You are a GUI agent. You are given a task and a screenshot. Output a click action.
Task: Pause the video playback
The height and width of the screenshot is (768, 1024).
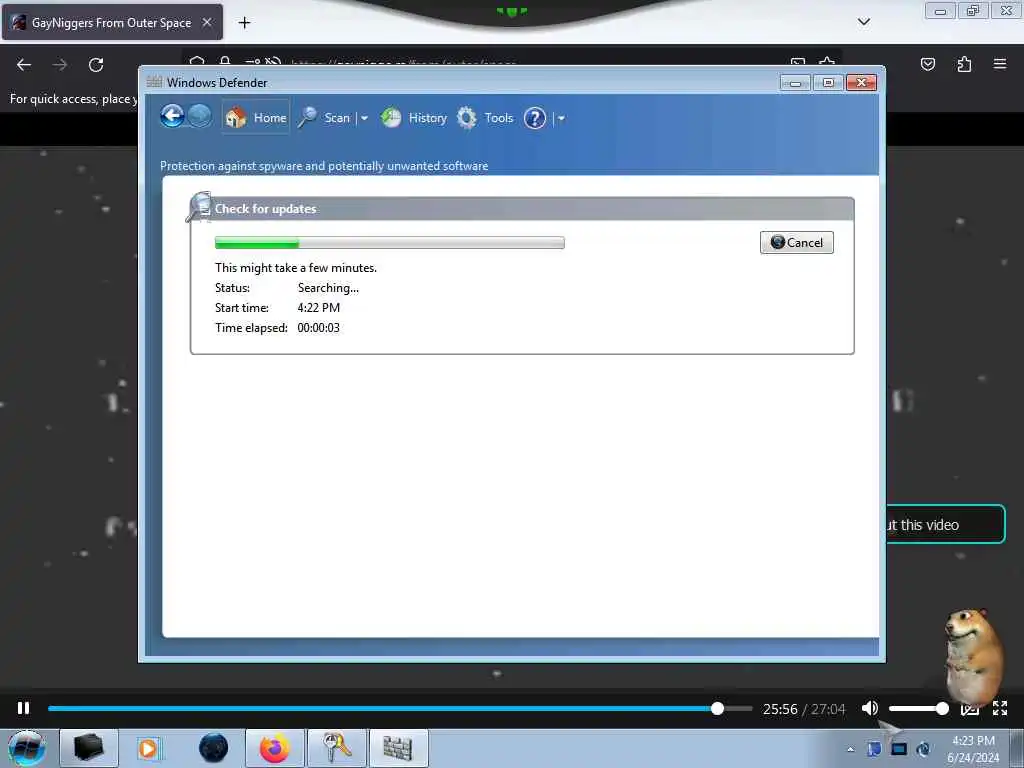point(24,708)
